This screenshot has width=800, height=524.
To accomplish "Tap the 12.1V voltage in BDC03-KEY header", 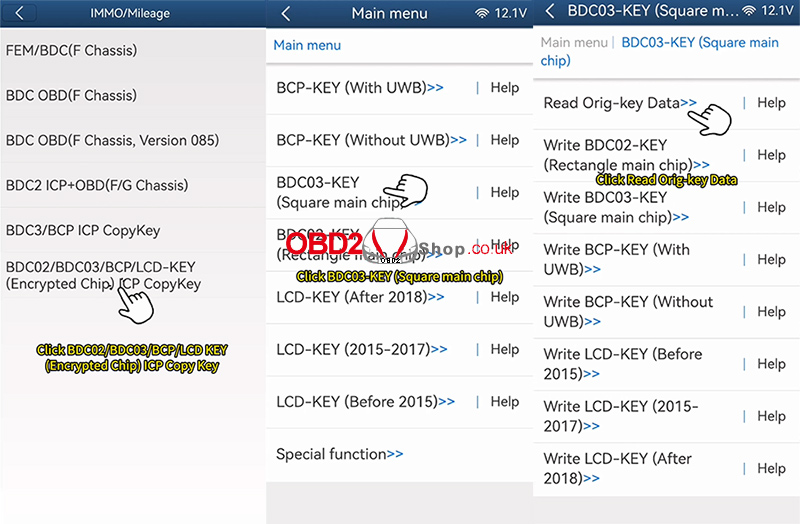I will 778,11.
